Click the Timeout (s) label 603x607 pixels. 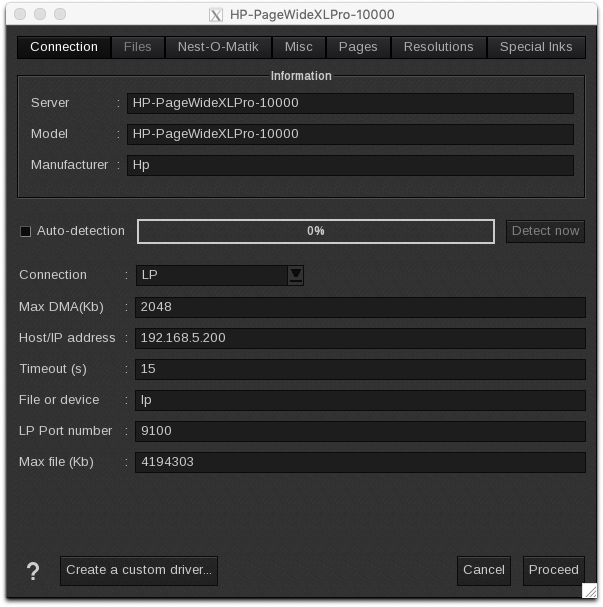pos(53,369)
